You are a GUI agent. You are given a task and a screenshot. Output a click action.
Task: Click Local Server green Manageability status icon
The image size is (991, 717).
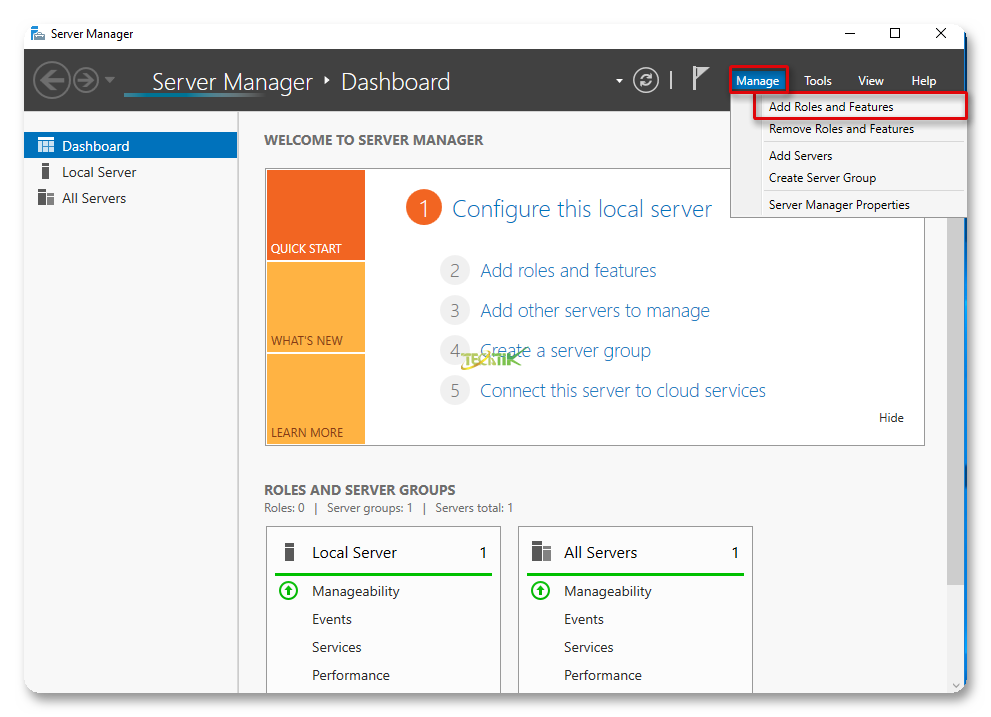288,591
